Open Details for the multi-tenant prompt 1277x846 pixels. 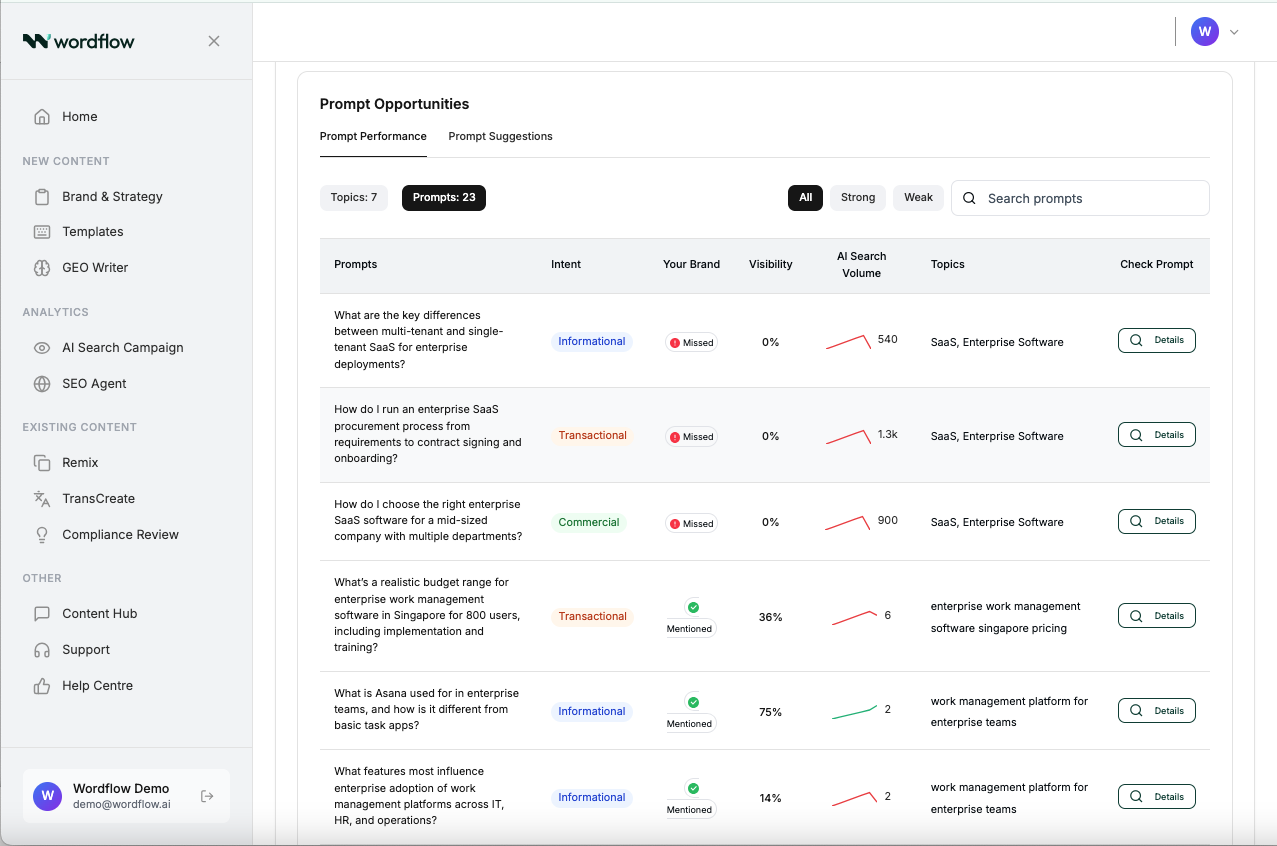pyautogui.click(x=1156, y=341)
